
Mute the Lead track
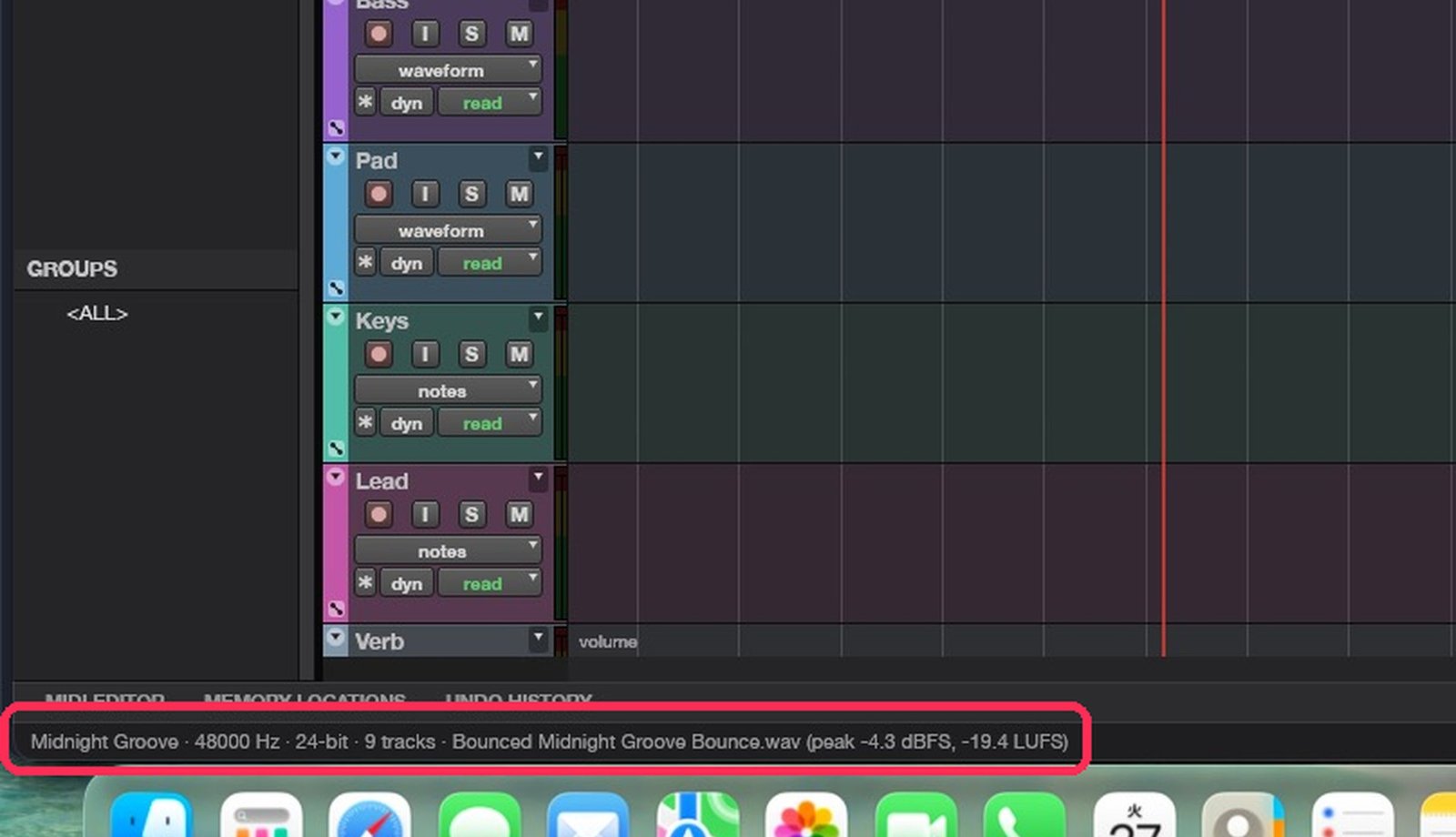(519, 514)
